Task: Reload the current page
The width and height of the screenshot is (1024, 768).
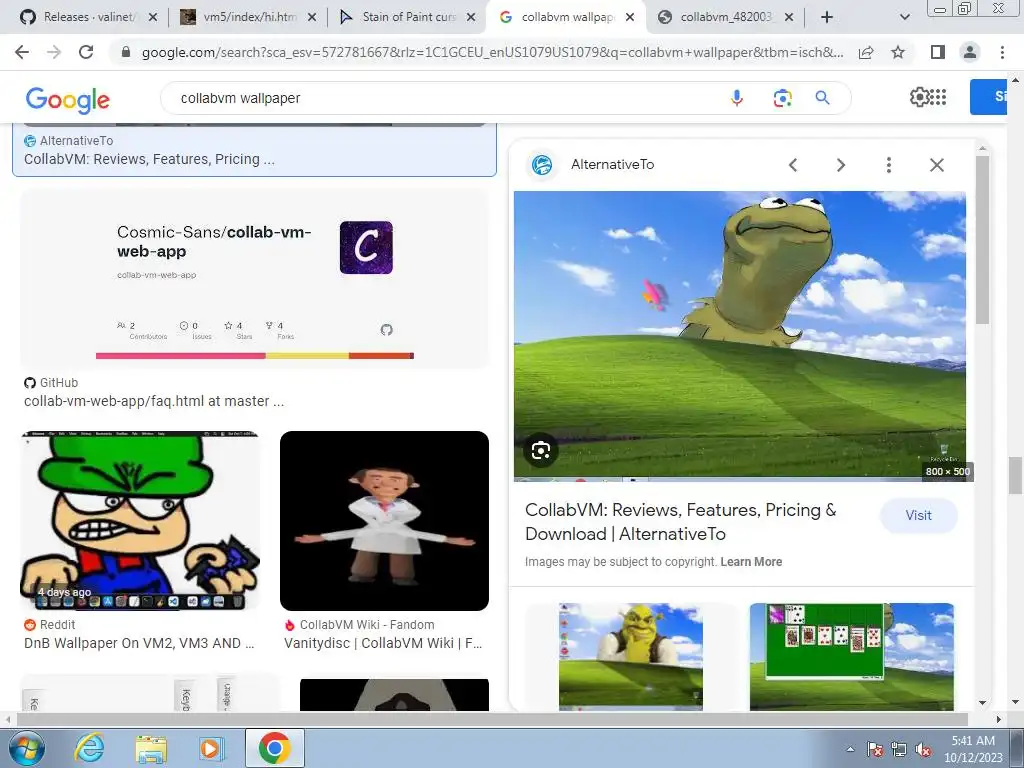Action: coord(86,52)
